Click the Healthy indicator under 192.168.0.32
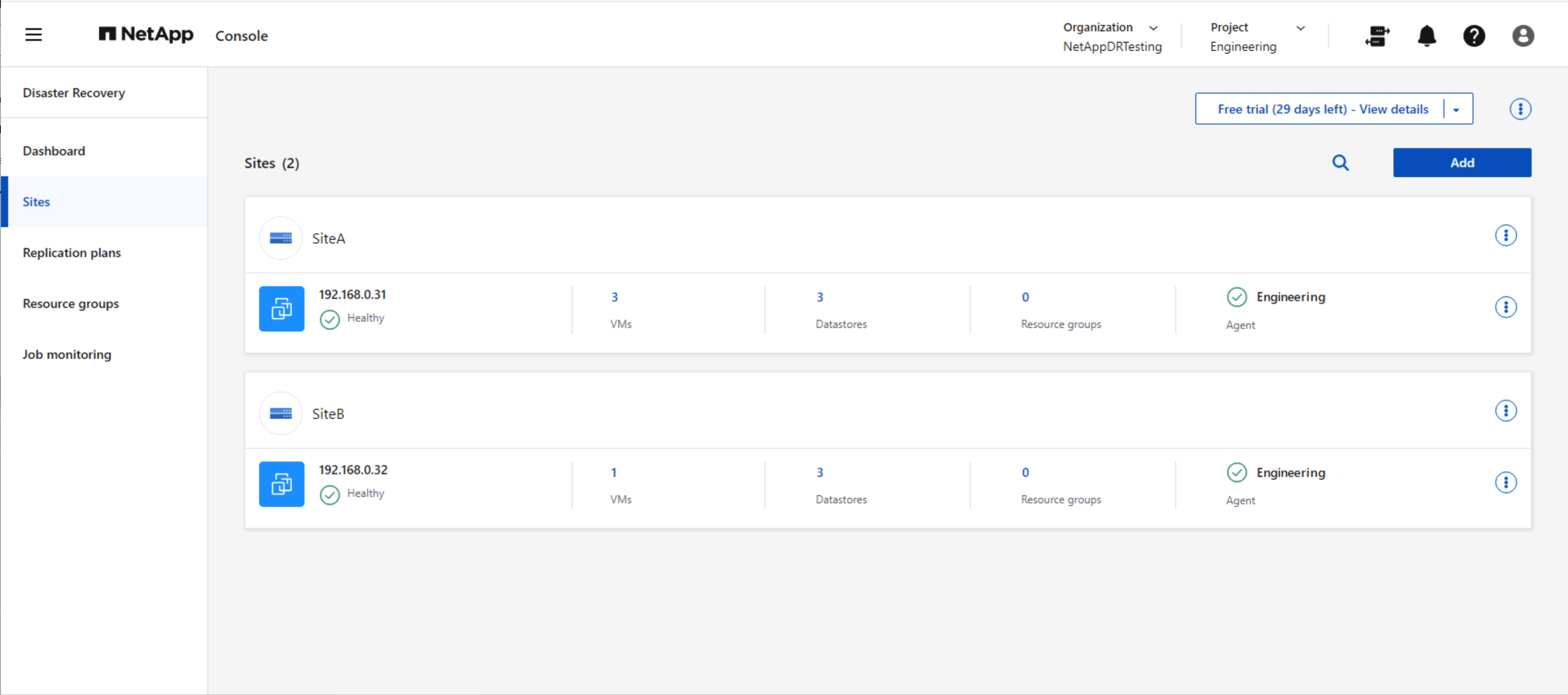 330,495
